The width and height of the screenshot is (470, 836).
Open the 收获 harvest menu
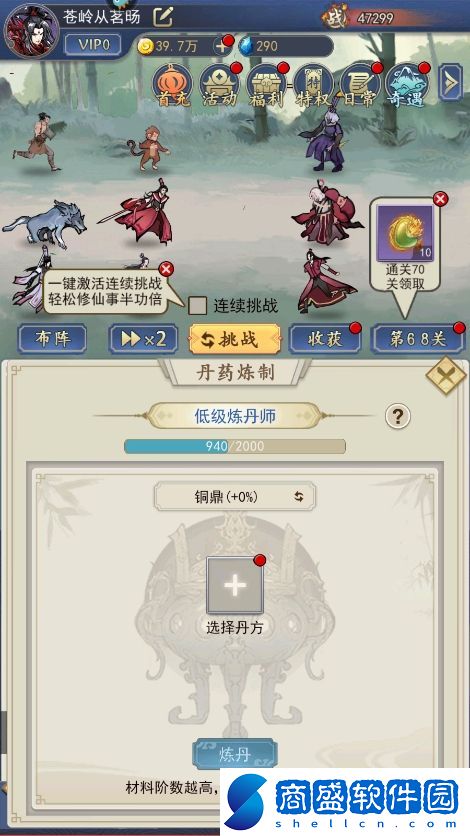[325, 339]
